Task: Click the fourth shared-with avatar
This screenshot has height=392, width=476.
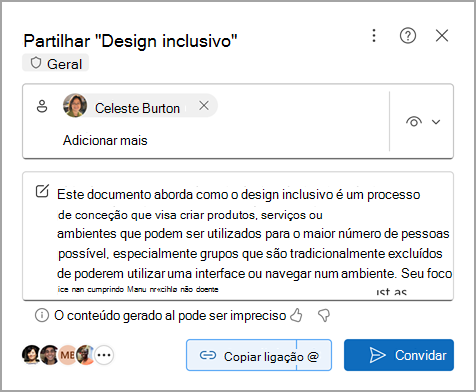Action: pos(85,355)
